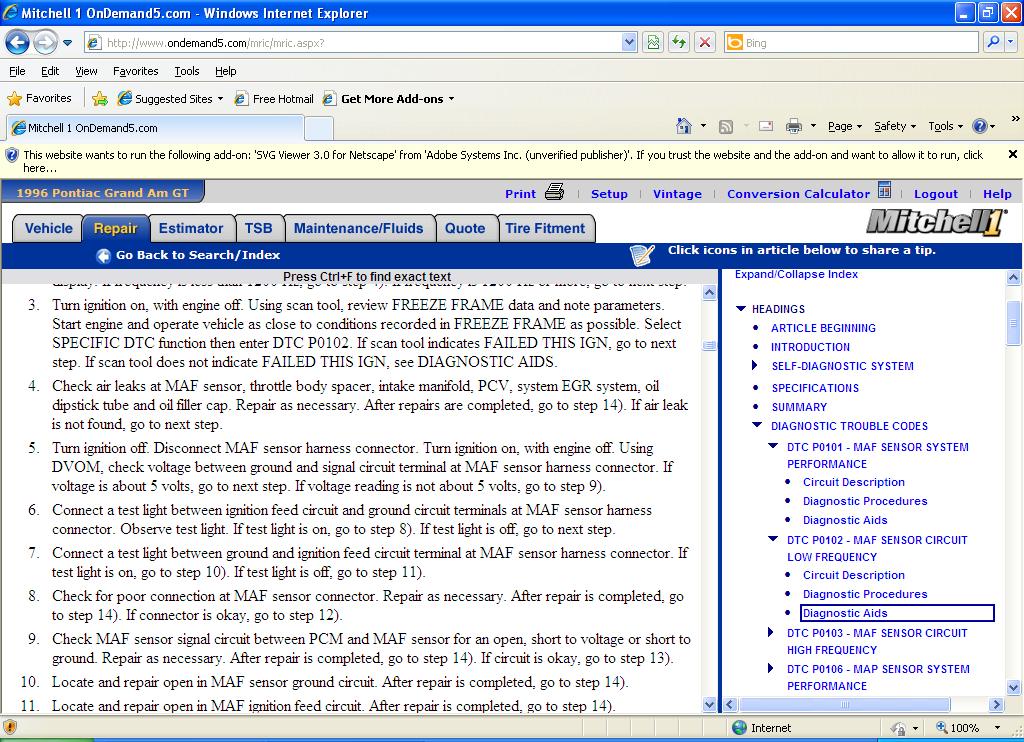
Task: Open the Page command bar menu
Action: point(845,126)
